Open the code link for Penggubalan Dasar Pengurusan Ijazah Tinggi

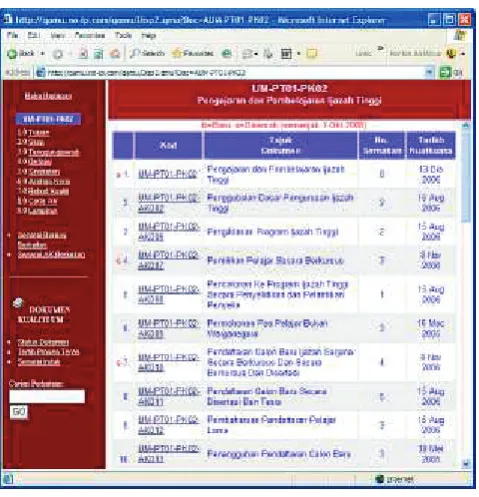[x=169, y=203]
